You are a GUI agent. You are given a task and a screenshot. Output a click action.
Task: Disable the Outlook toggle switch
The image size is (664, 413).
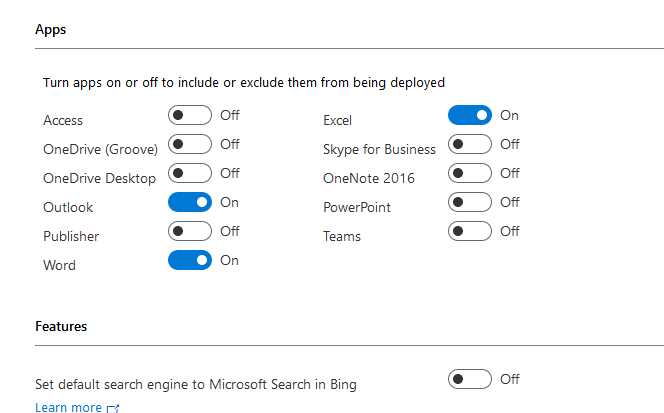click(190, 202)
